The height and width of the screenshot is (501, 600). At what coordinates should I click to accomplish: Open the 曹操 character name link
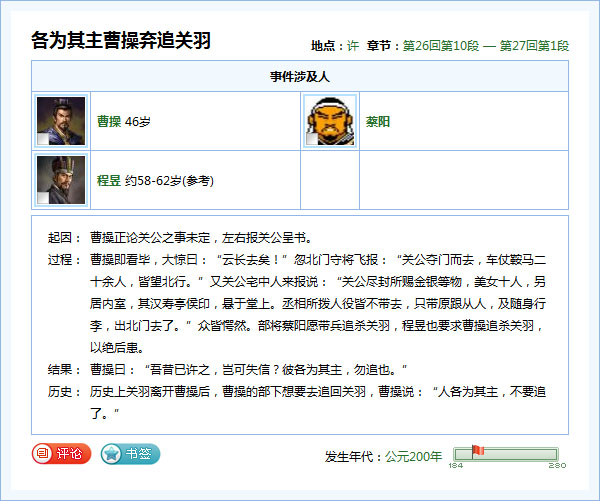[109, 121]
